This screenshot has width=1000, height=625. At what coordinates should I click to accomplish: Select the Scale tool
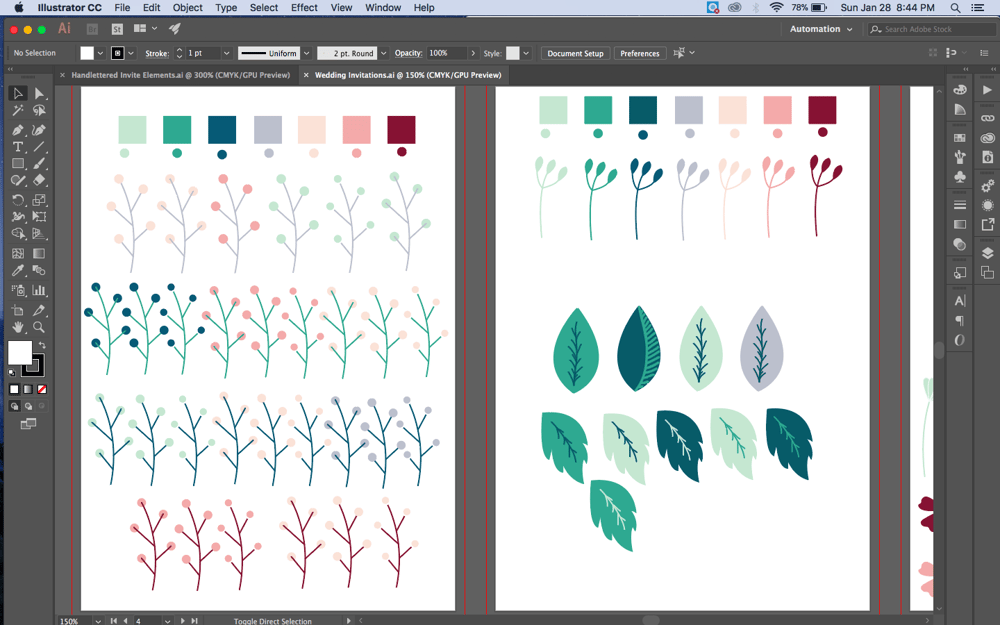(39, 200)
